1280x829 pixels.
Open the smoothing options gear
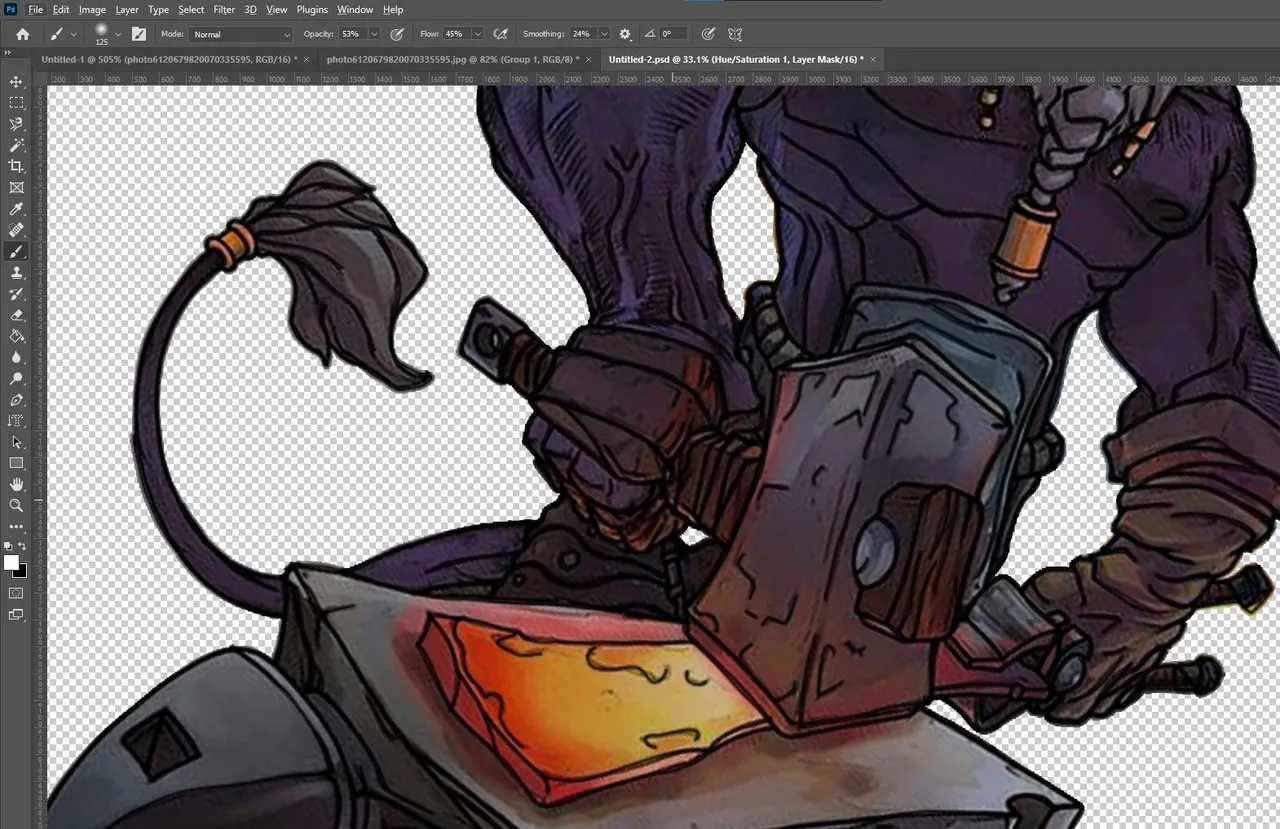[x=625, y=34]
